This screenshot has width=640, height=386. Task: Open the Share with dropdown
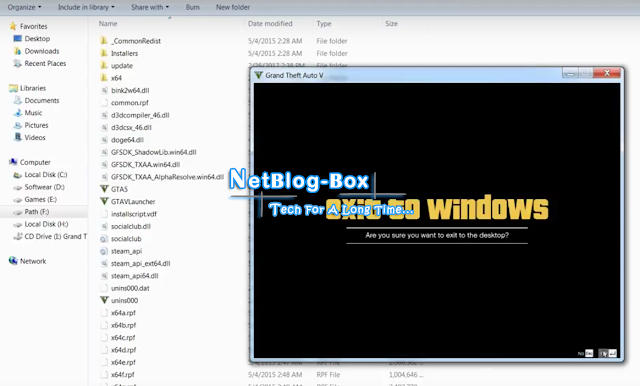150,7
